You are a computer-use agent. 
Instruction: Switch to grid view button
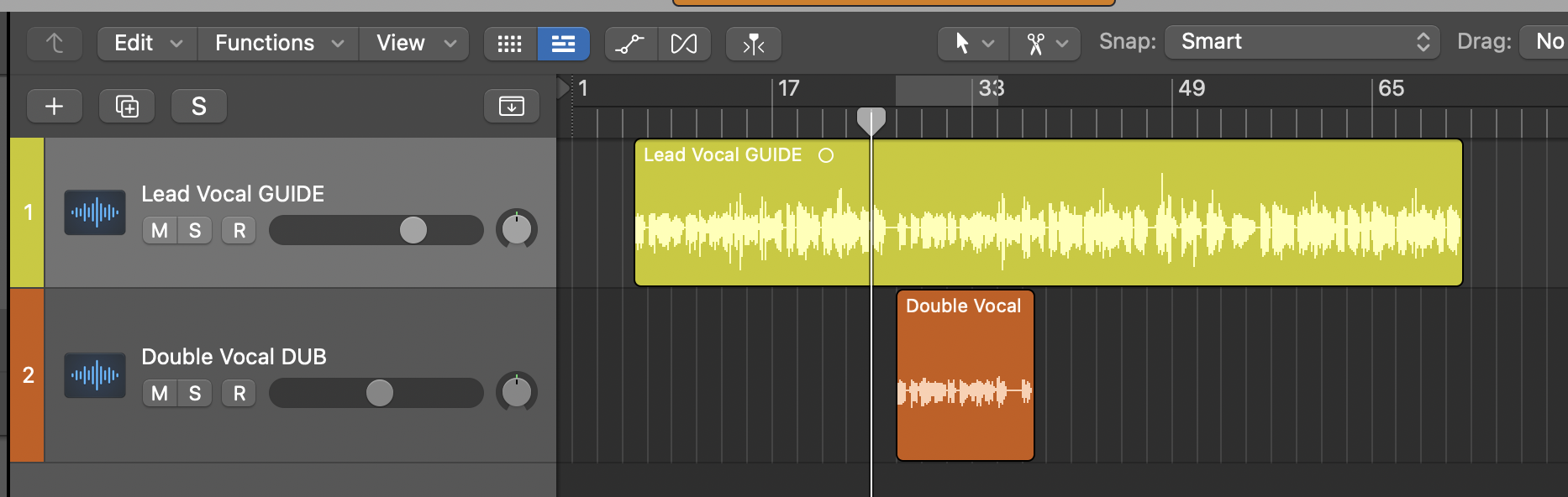[510, 44]
